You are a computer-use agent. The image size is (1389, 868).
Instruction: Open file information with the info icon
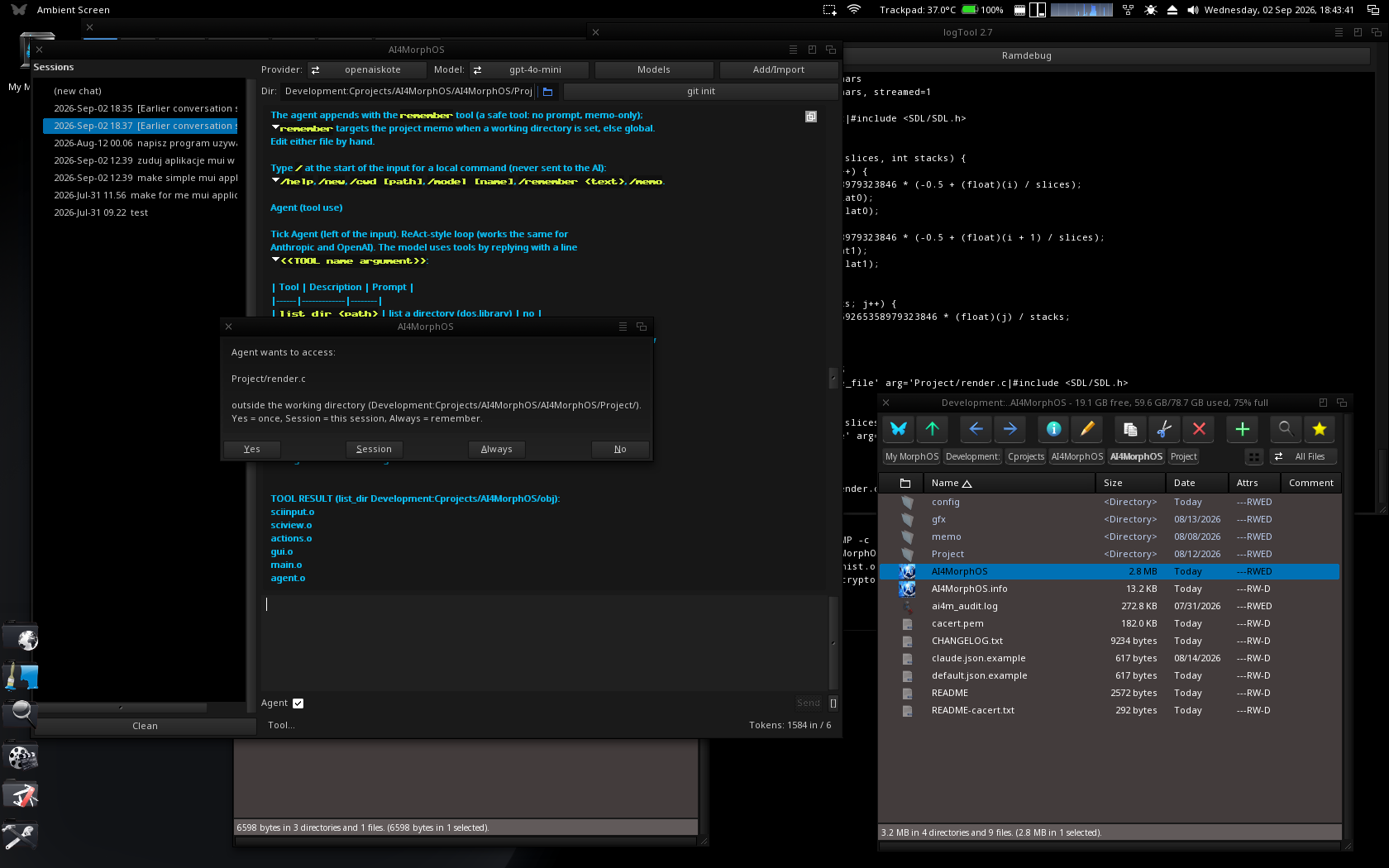point(1053,428)
